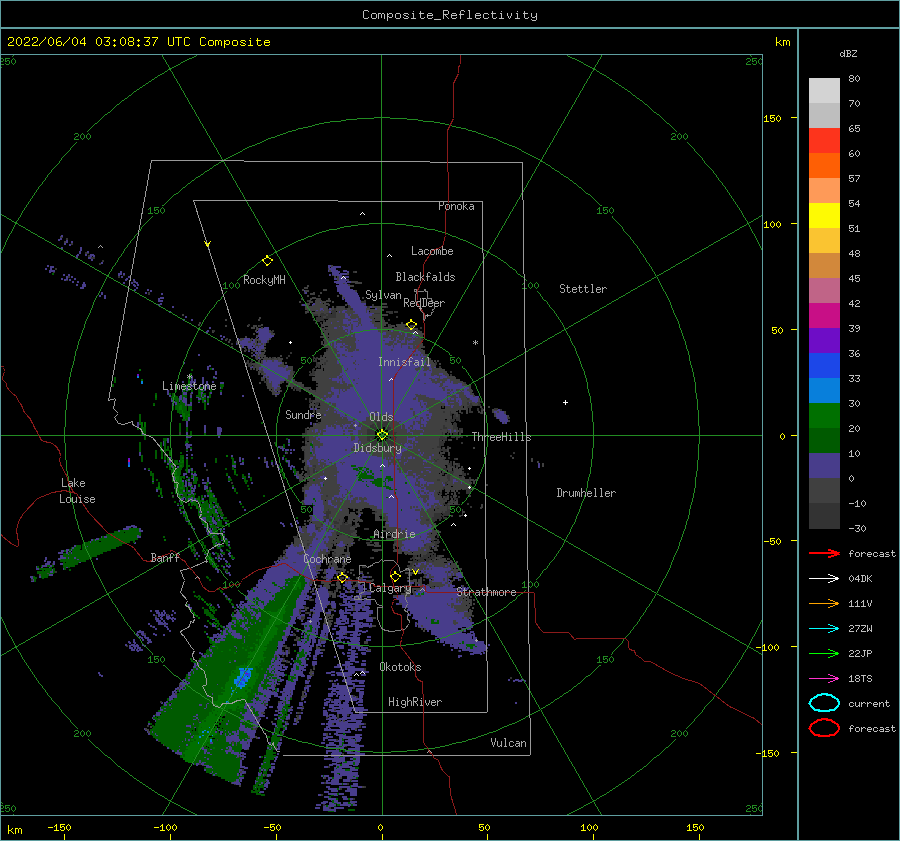The width and height of the screenshot is (900, 841).
Task: Click the yellow station marker near Cochrane
Action: [x=342, y=577]
